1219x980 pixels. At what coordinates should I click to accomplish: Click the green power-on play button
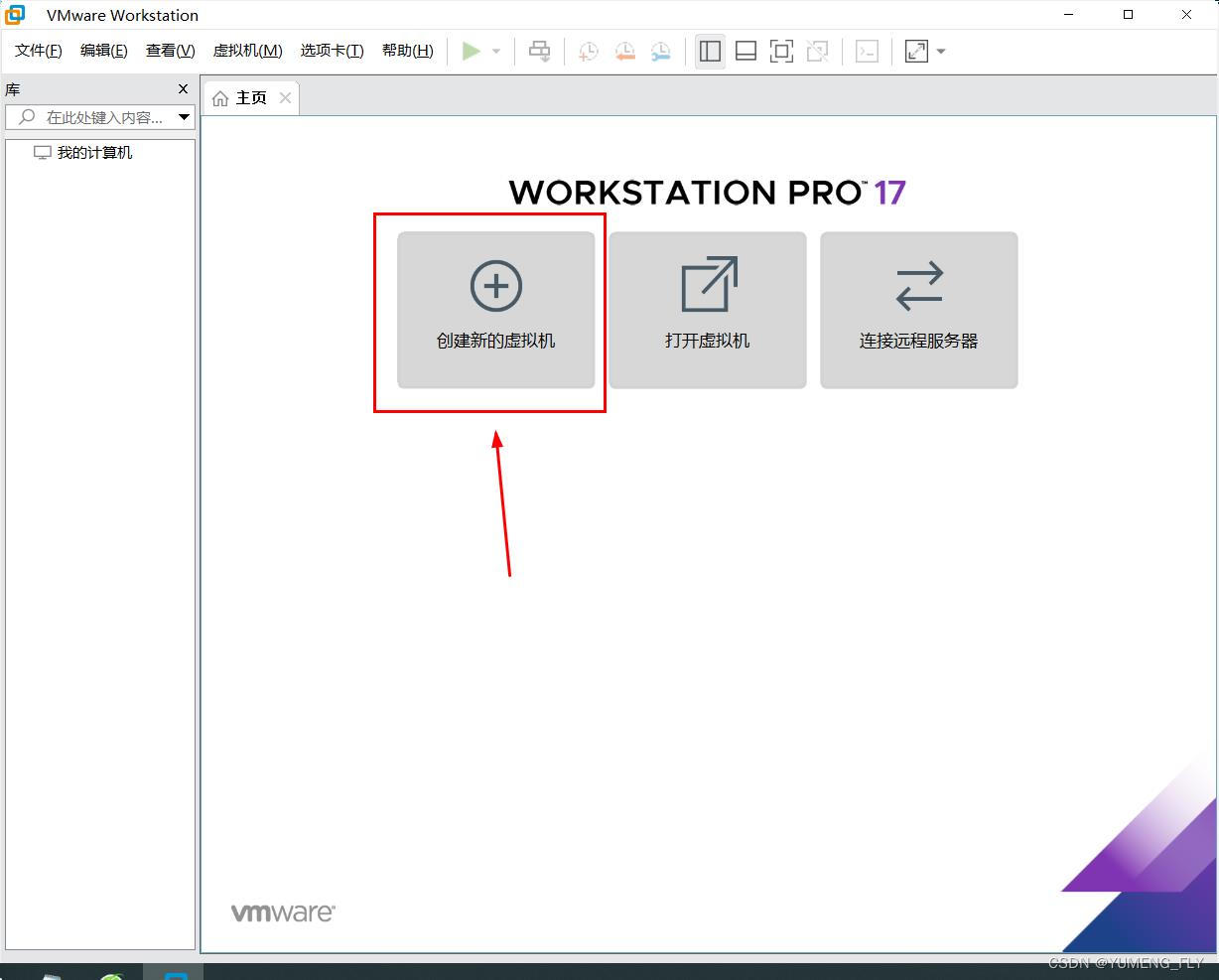tap(472, 51)
